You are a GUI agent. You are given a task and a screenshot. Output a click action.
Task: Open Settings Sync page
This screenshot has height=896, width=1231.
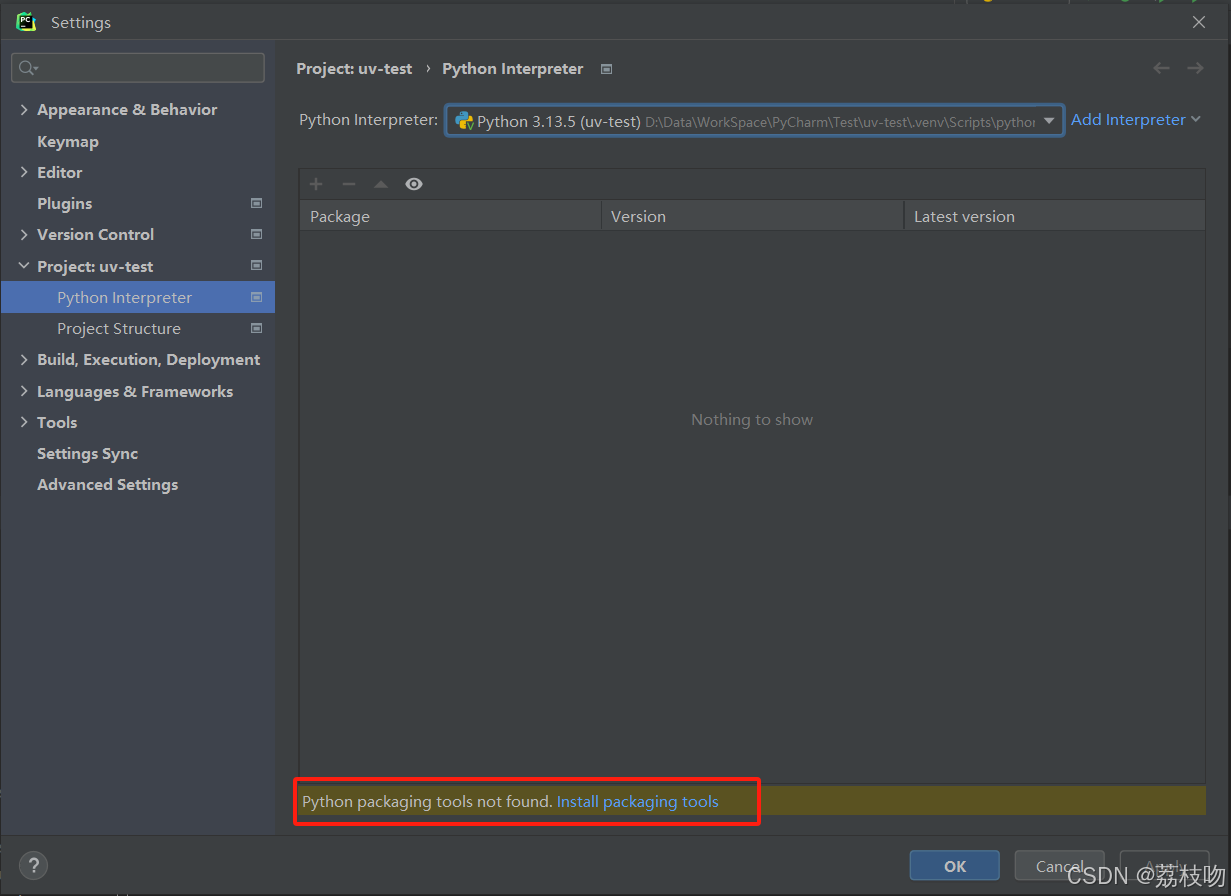(87, 453)
